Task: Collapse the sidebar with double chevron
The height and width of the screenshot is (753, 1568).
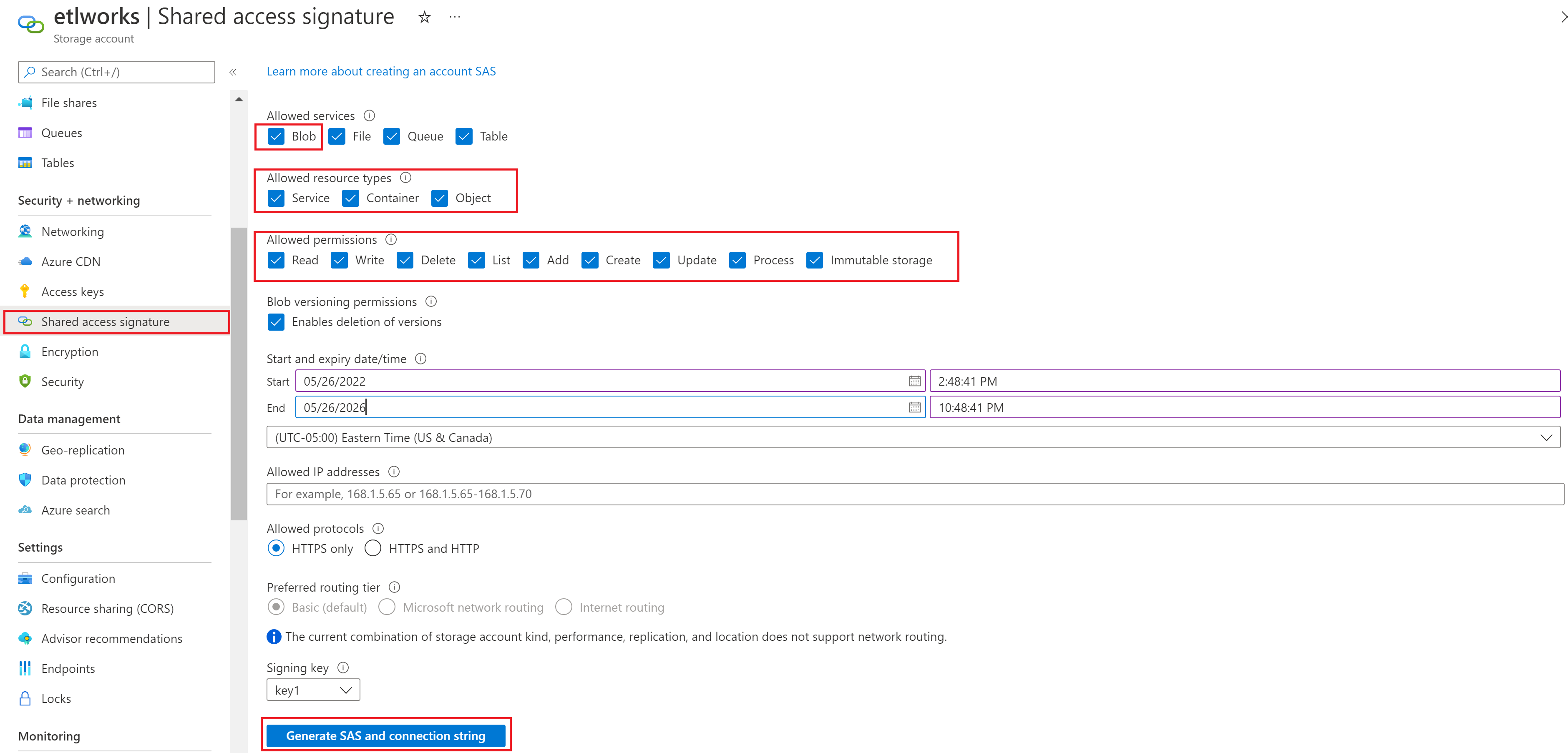Action: (x=232, y=73)
